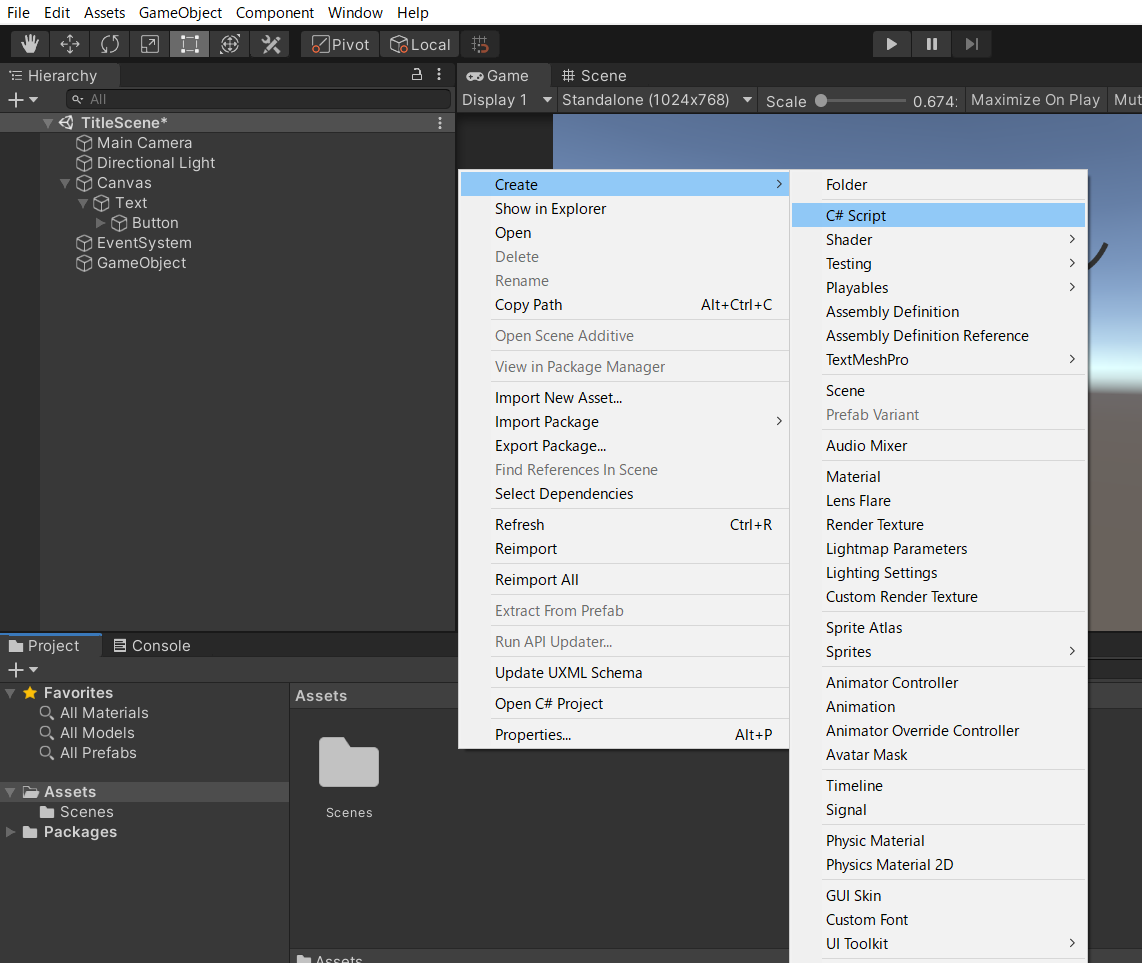Select the Rotate tool
The image size is (1142, 963).
tap(110, 44)
